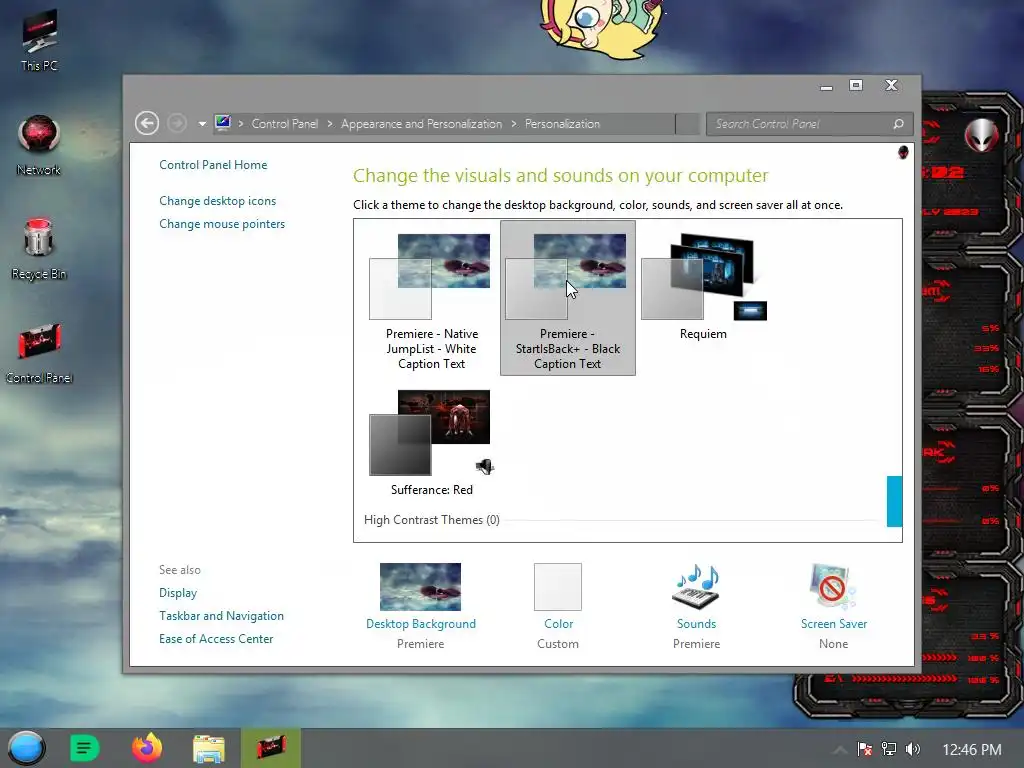Click the forward navigation arrow
This screenshot has width=1024, height=768.
coord(176,123)
